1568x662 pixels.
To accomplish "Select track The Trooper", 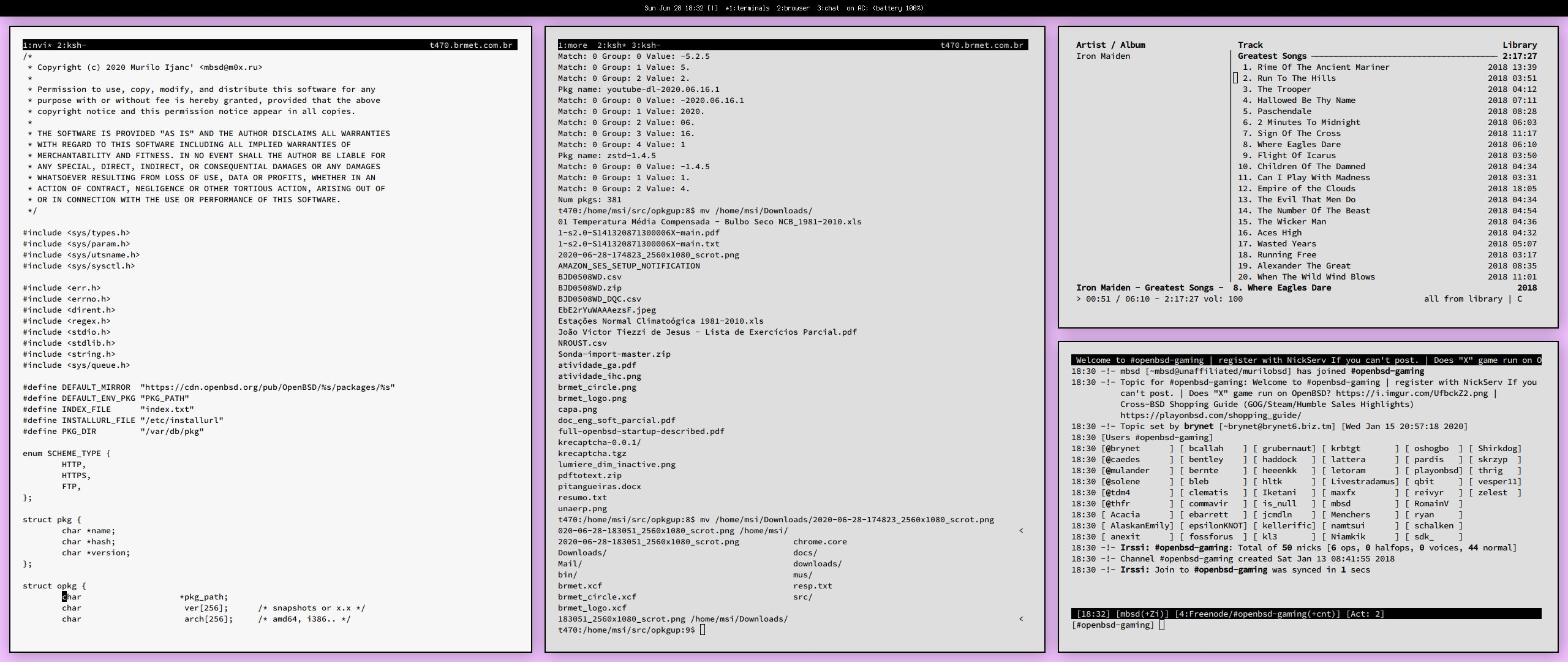I will (1284, 89).
